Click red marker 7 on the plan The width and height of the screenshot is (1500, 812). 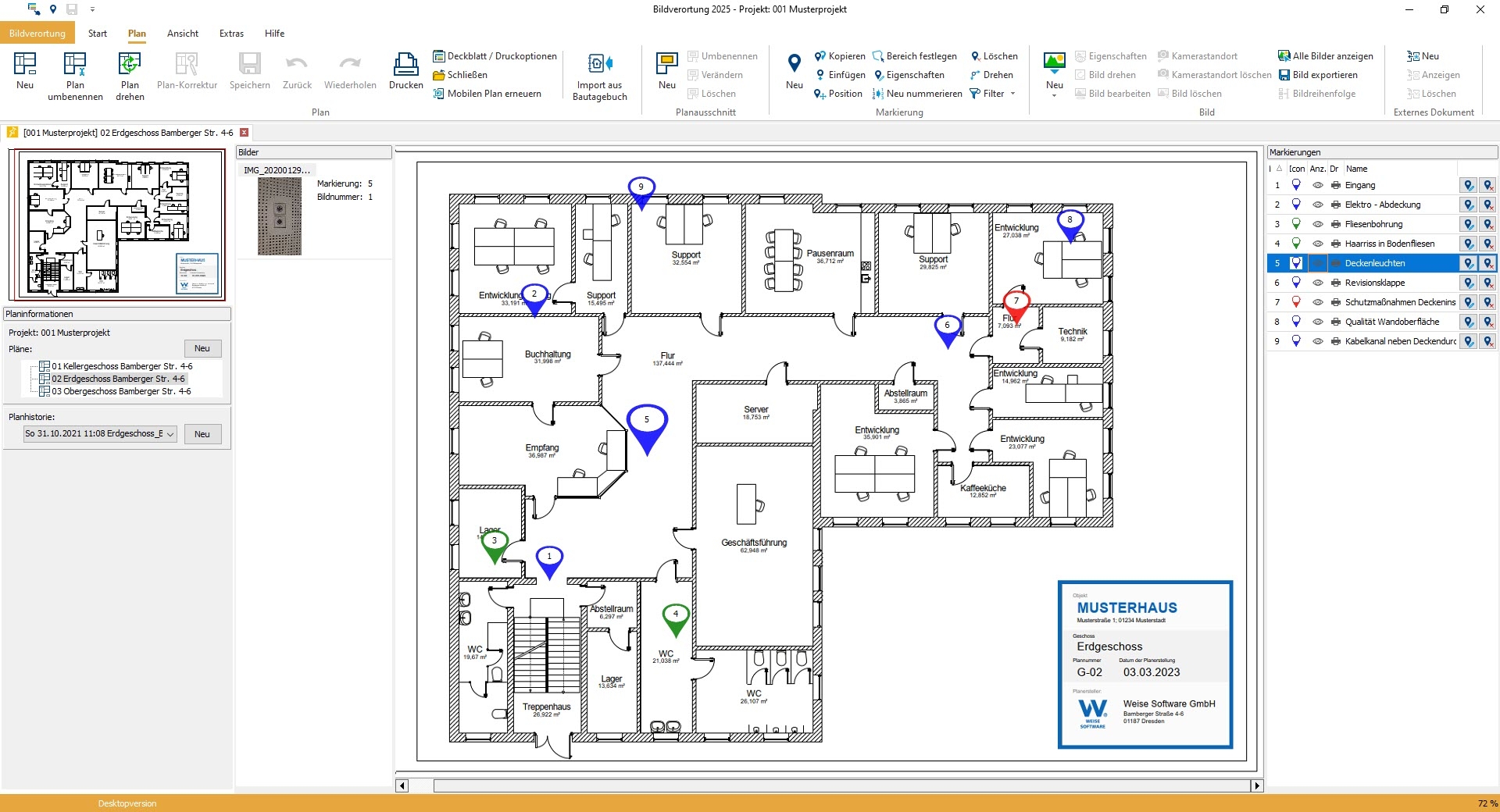[x=1016, y=306]
